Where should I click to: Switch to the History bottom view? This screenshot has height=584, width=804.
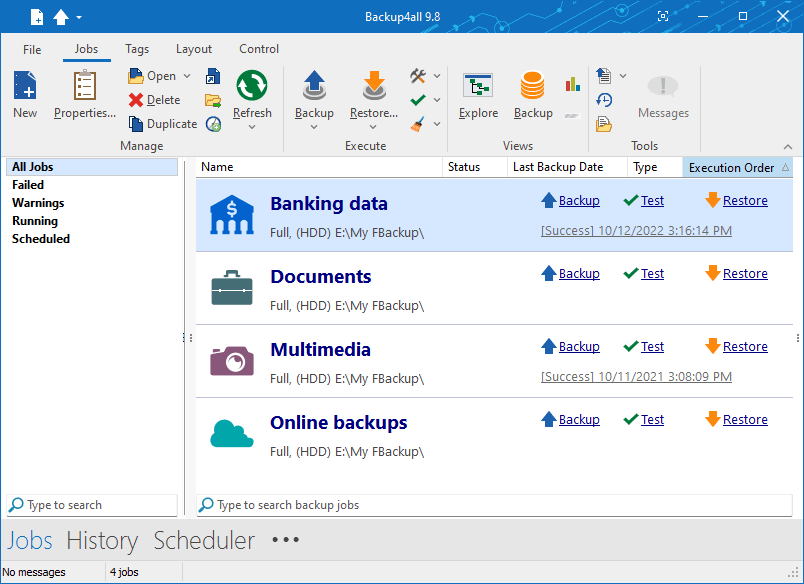pyautogui.click(x=102, y=540)
